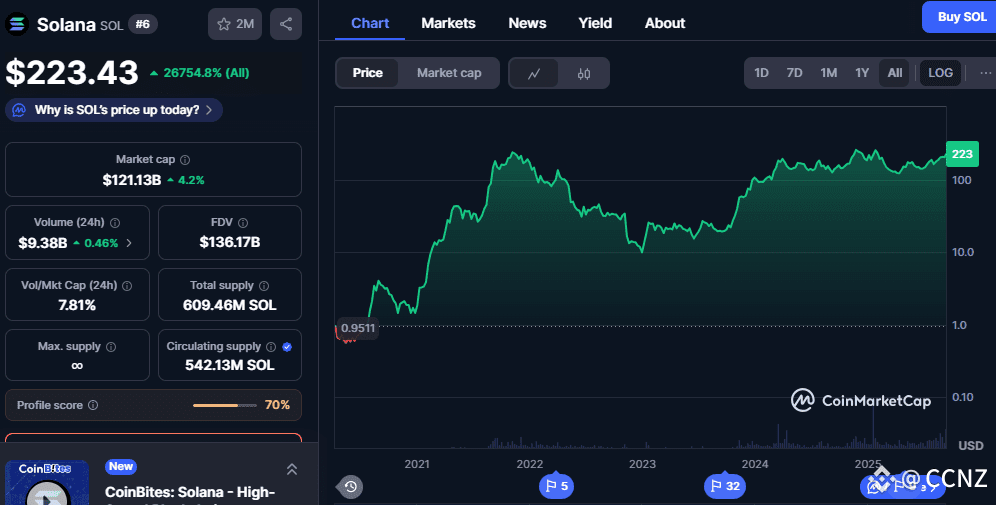Open the About tab
996x505 pixels.
point(665,23)
